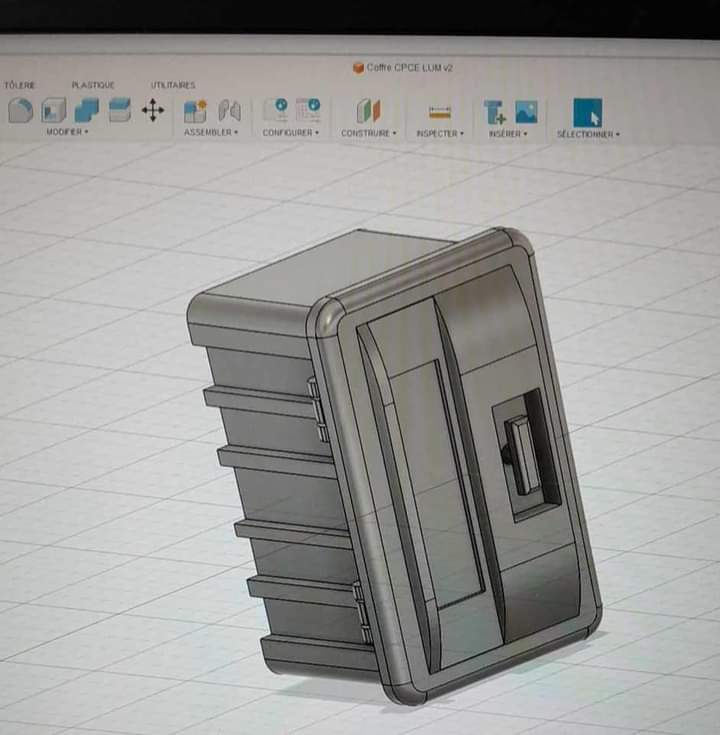Open the INSÉRER dropdown
The image size is (720, 735).
tap(508, 134)
